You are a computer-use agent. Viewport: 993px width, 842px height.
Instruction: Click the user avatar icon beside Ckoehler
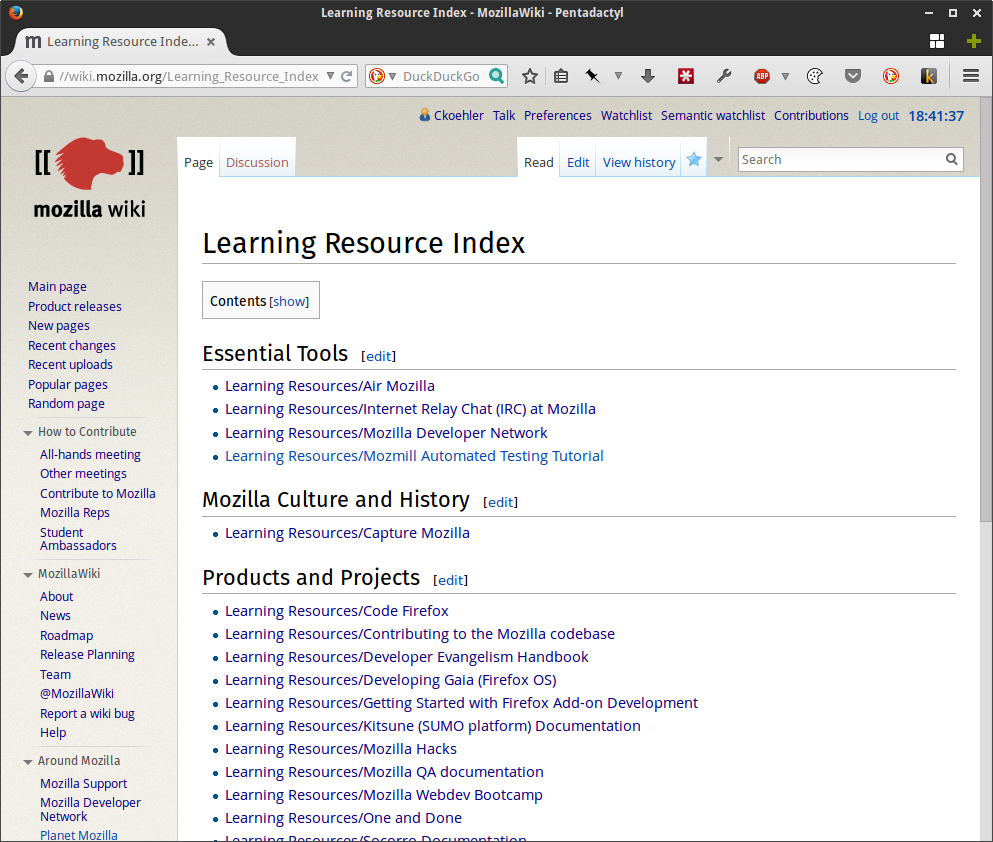[x=425, y=115]
